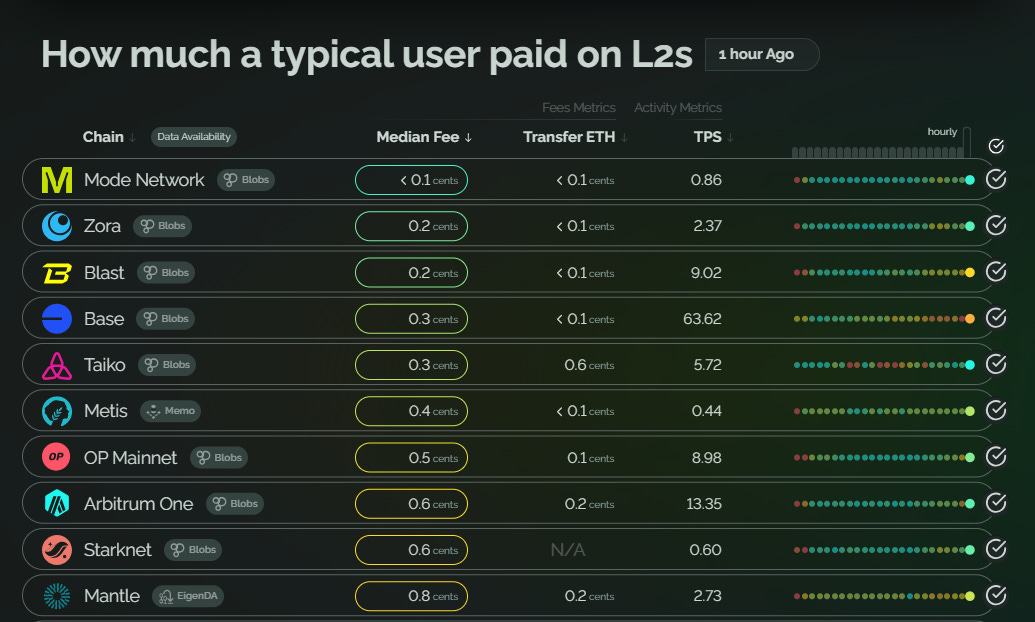Click the Blobs badge next to OP Mainnet
Screen dimensions: 1035x622
219,458
